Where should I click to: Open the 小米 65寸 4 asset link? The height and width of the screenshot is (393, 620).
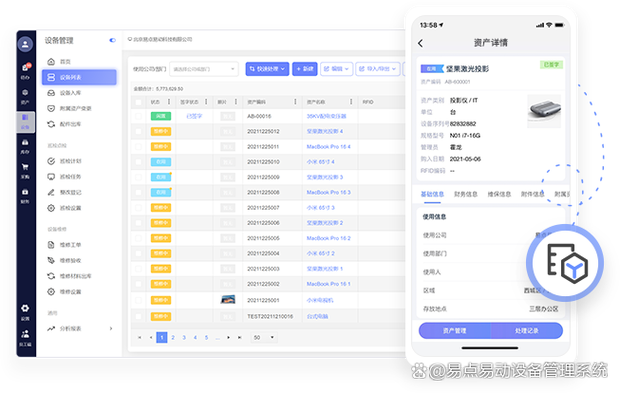point(321,162)
